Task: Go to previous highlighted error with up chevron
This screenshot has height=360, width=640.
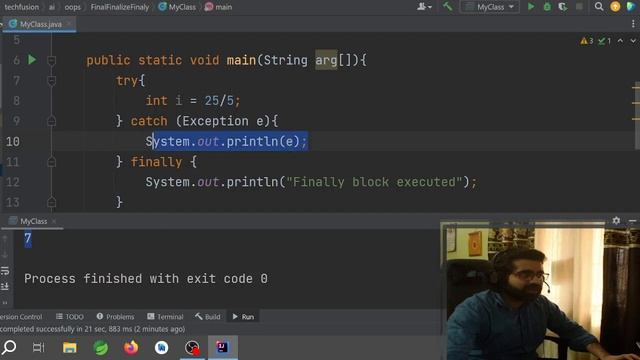Action: pyautogui.click(x=620, y=41)
